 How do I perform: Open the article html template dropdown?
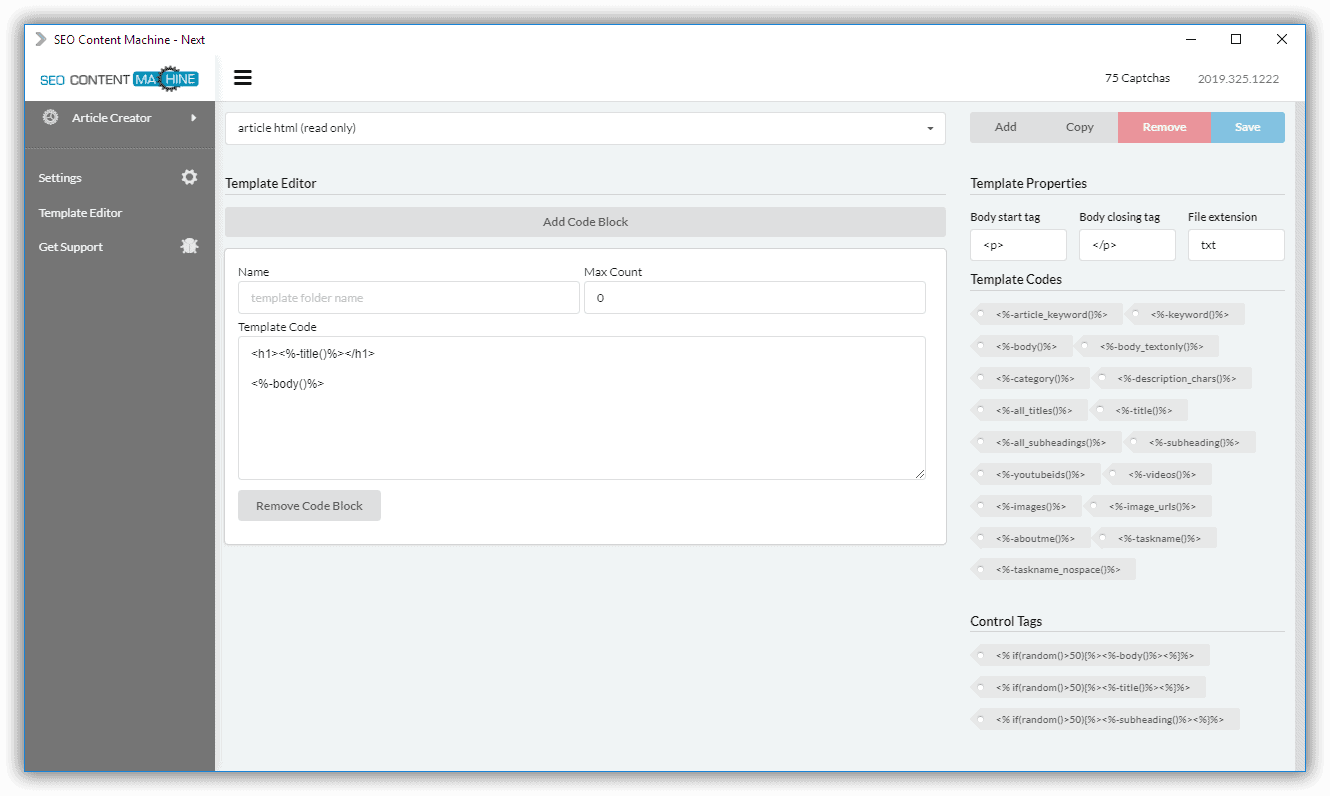coord(585,128)
